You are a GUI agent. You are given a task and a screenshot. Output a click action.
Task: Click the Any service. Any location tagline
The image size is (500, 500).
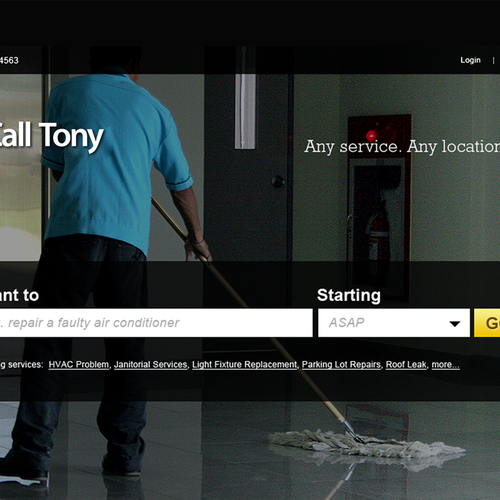tap(402, 147)
